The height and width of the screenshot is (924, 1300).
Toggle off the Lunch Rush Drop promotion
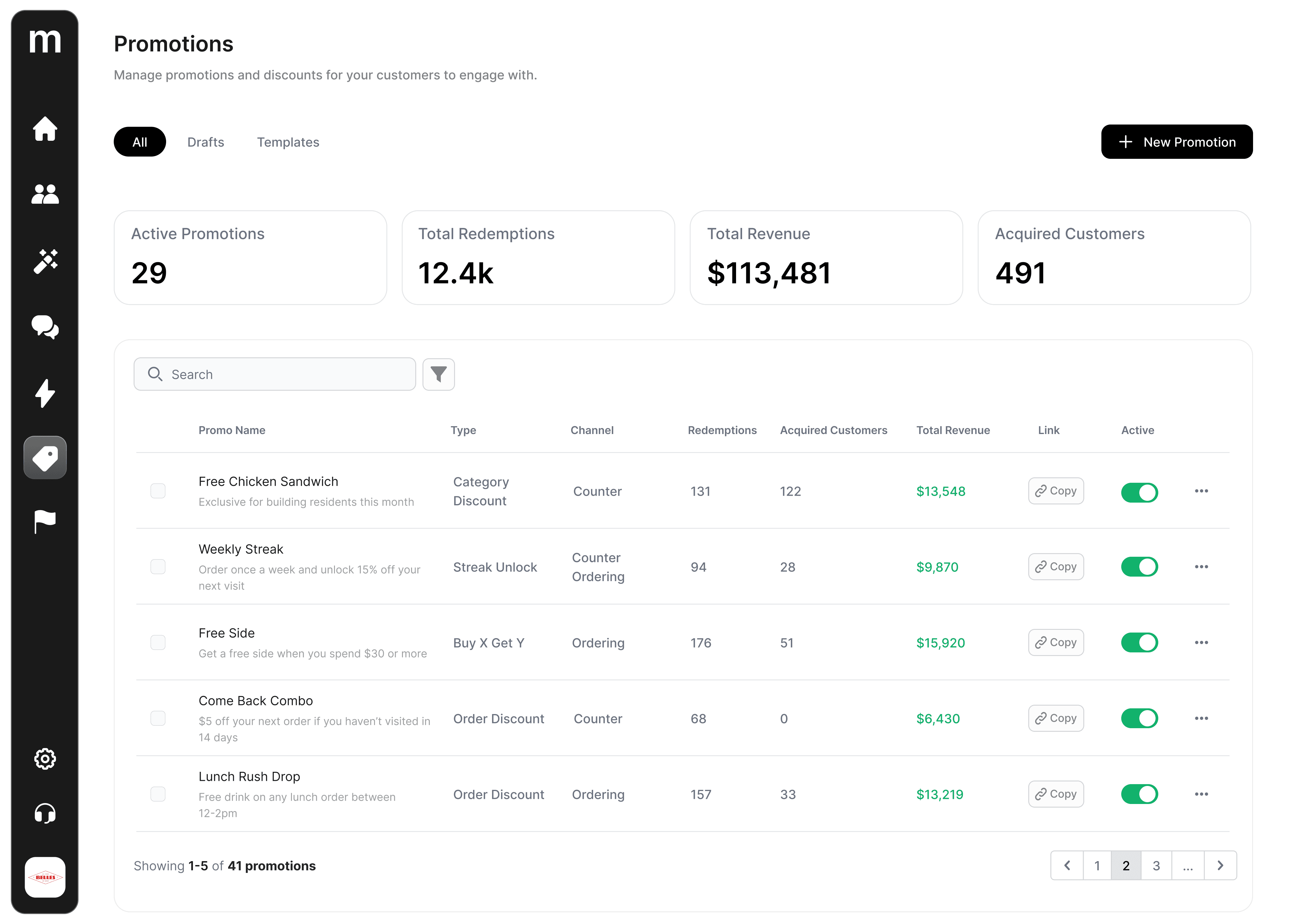[x=1139, y=794]
